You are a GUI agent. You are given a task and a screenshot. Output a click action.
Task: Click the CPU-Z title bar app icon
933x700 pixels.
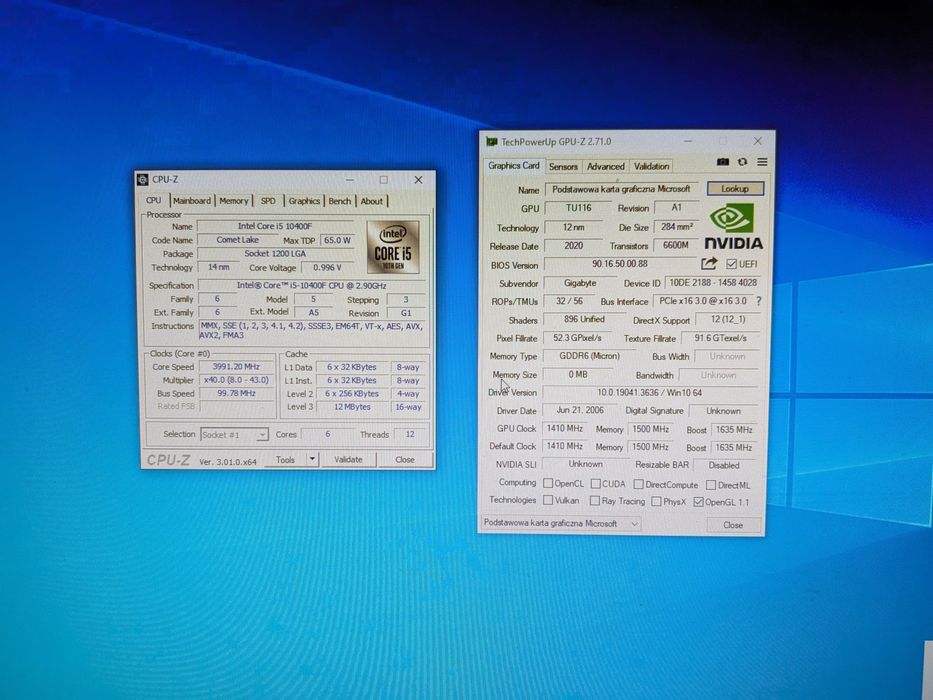click(143, 180)
